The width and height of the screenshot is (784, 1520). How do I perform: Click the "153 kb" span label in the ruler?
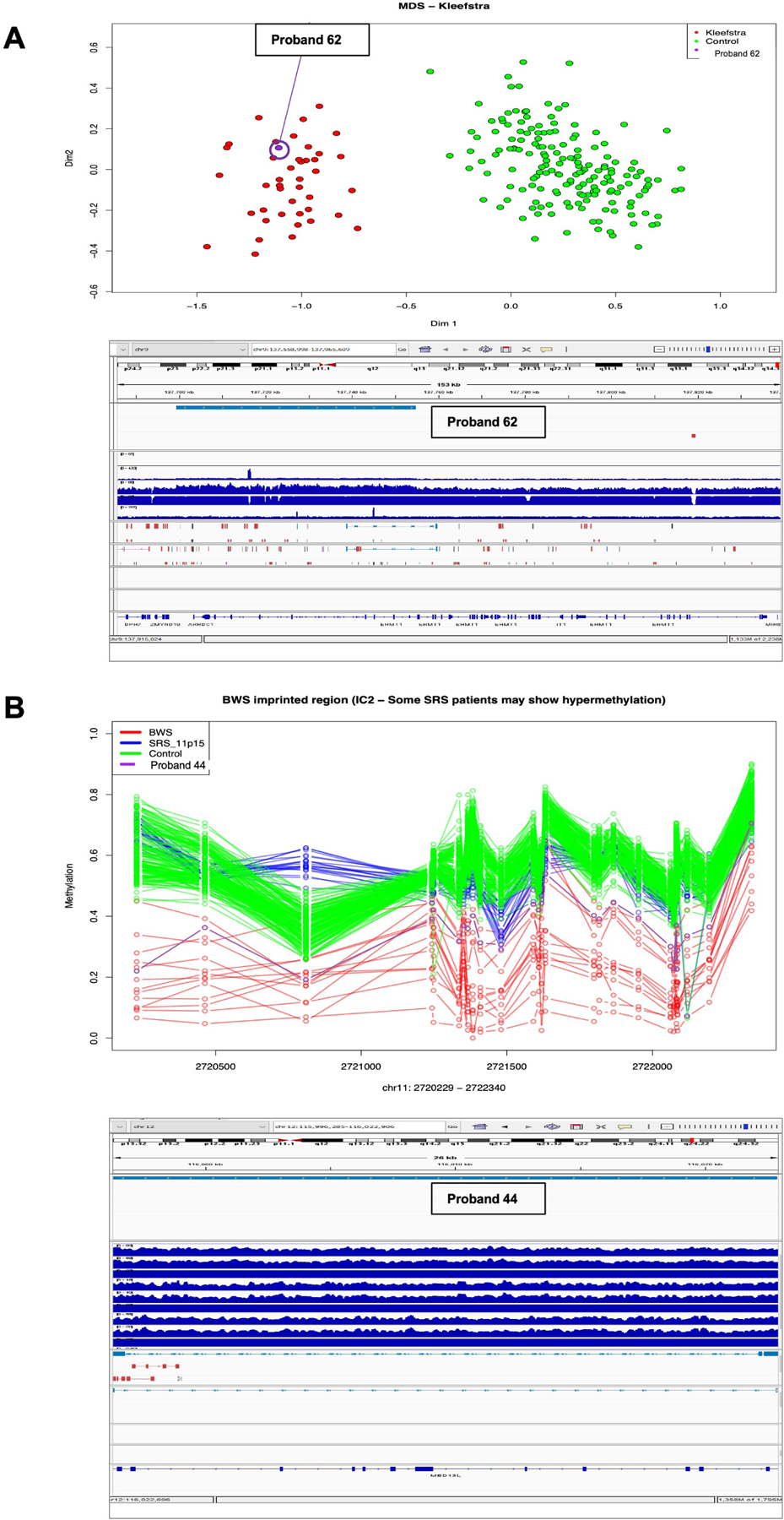coord(447,384)
